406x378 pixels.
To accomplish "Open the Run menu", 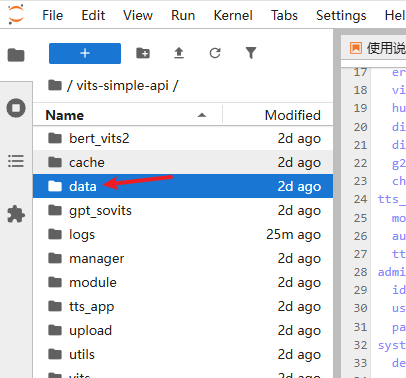I will click(x=183, y=15).
